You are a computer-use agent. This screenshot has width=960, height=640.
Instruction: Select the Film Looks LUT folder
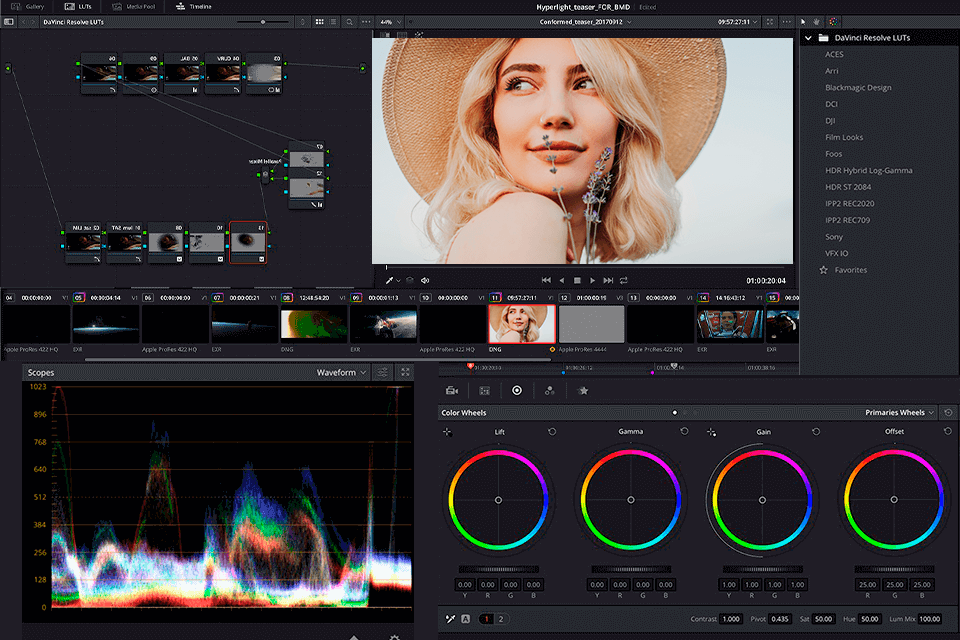point(844,137)
